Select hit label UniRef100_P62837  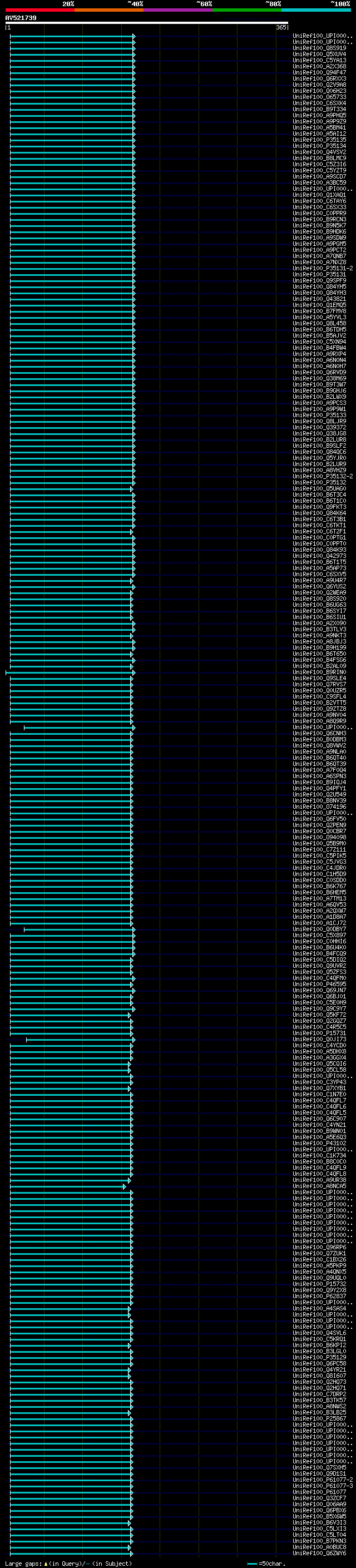319,1296
